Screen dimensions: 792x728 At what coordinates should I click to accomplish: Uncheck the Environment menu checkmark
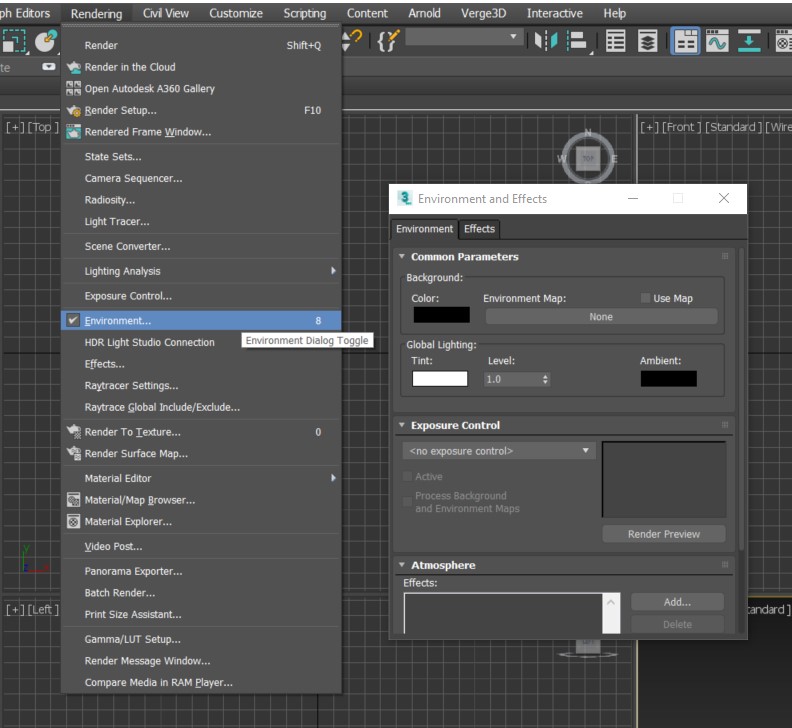(x=73, y=320)
